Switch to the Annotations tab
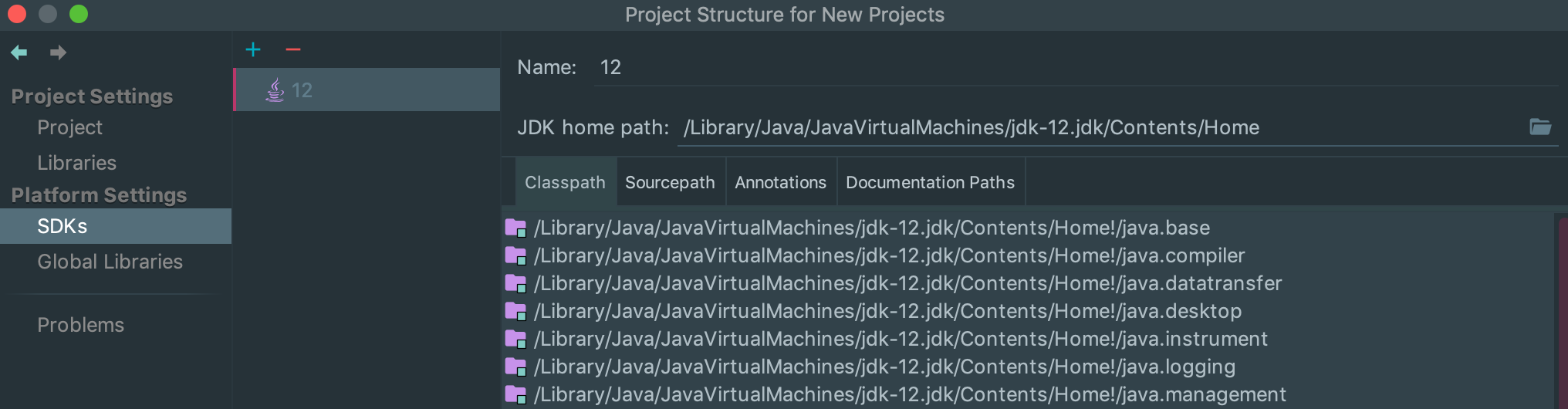The width and height of the screenshot is (1568, 409). pyautogui.click(x=780, y=182)
